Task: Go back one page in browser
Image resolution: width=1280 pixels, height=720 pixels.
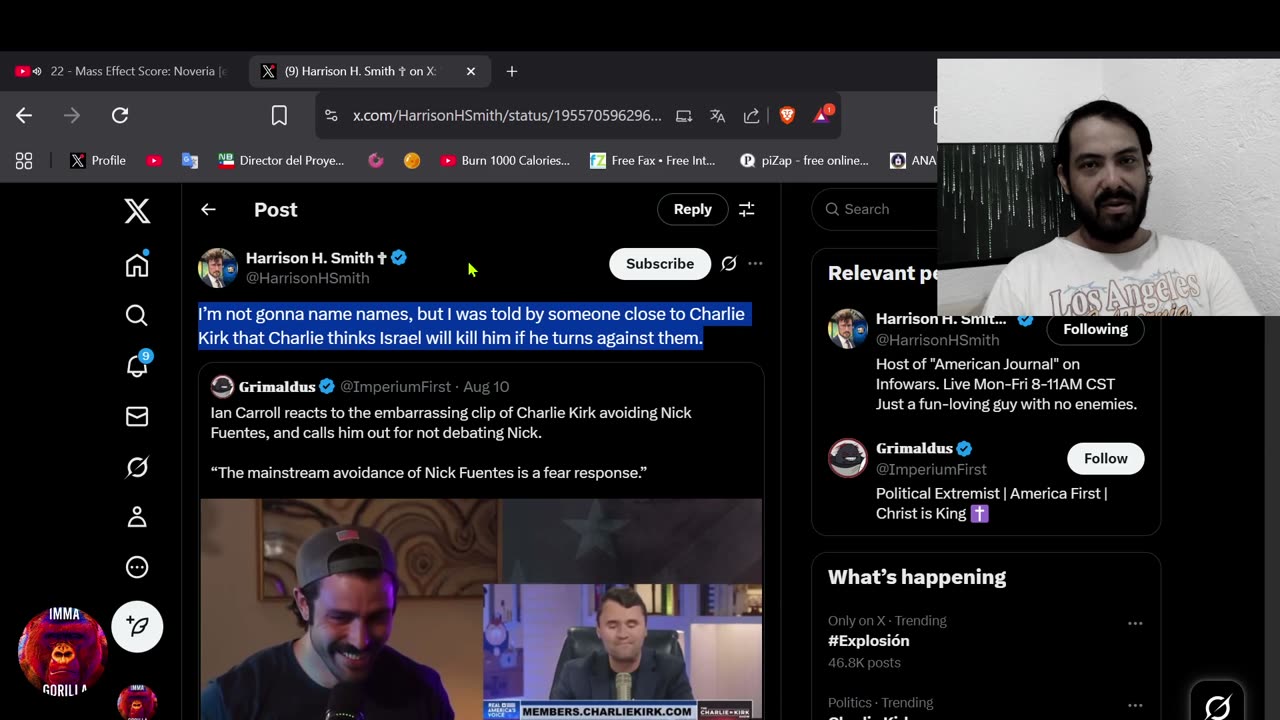Action: coord(24,115)
